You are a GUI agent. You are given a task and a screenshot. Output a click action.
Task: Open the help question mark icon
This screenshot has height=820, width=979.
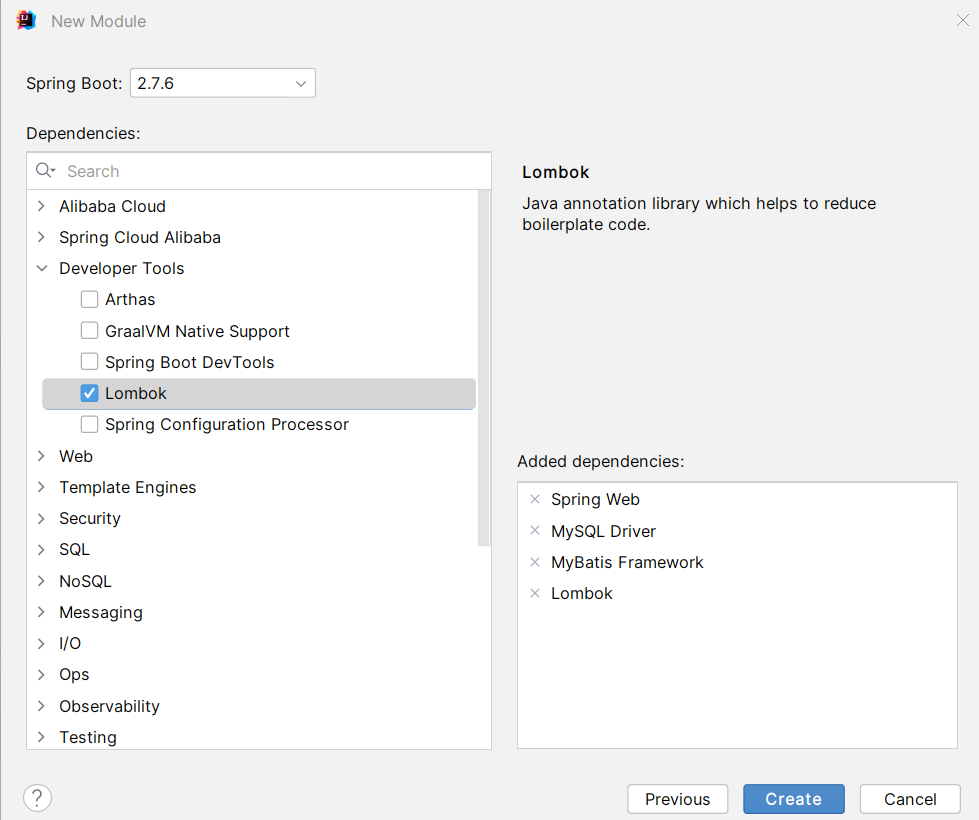point(37,798)
